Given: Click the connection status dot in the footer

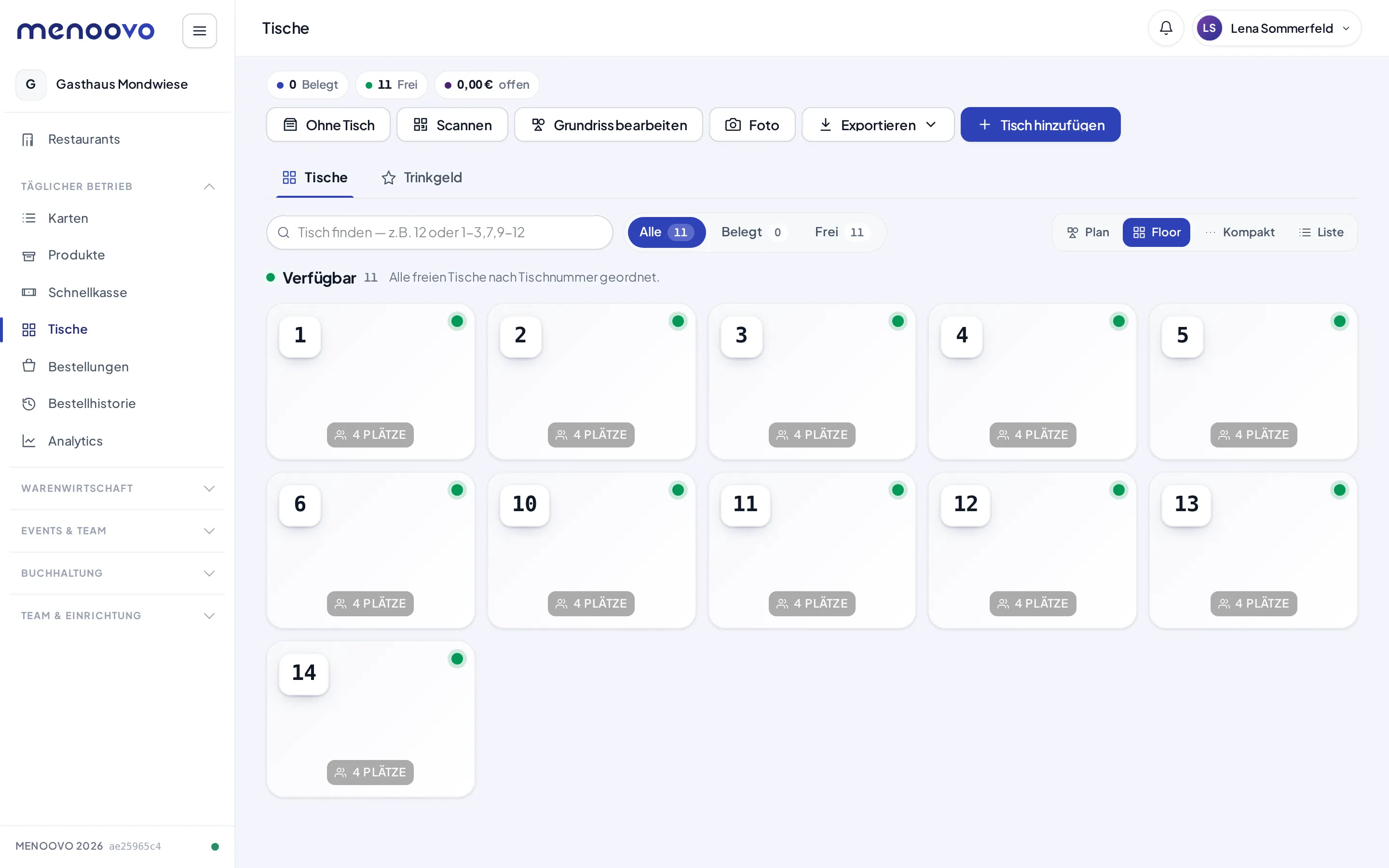Looking at the screenshot, I should coord(215,846).
